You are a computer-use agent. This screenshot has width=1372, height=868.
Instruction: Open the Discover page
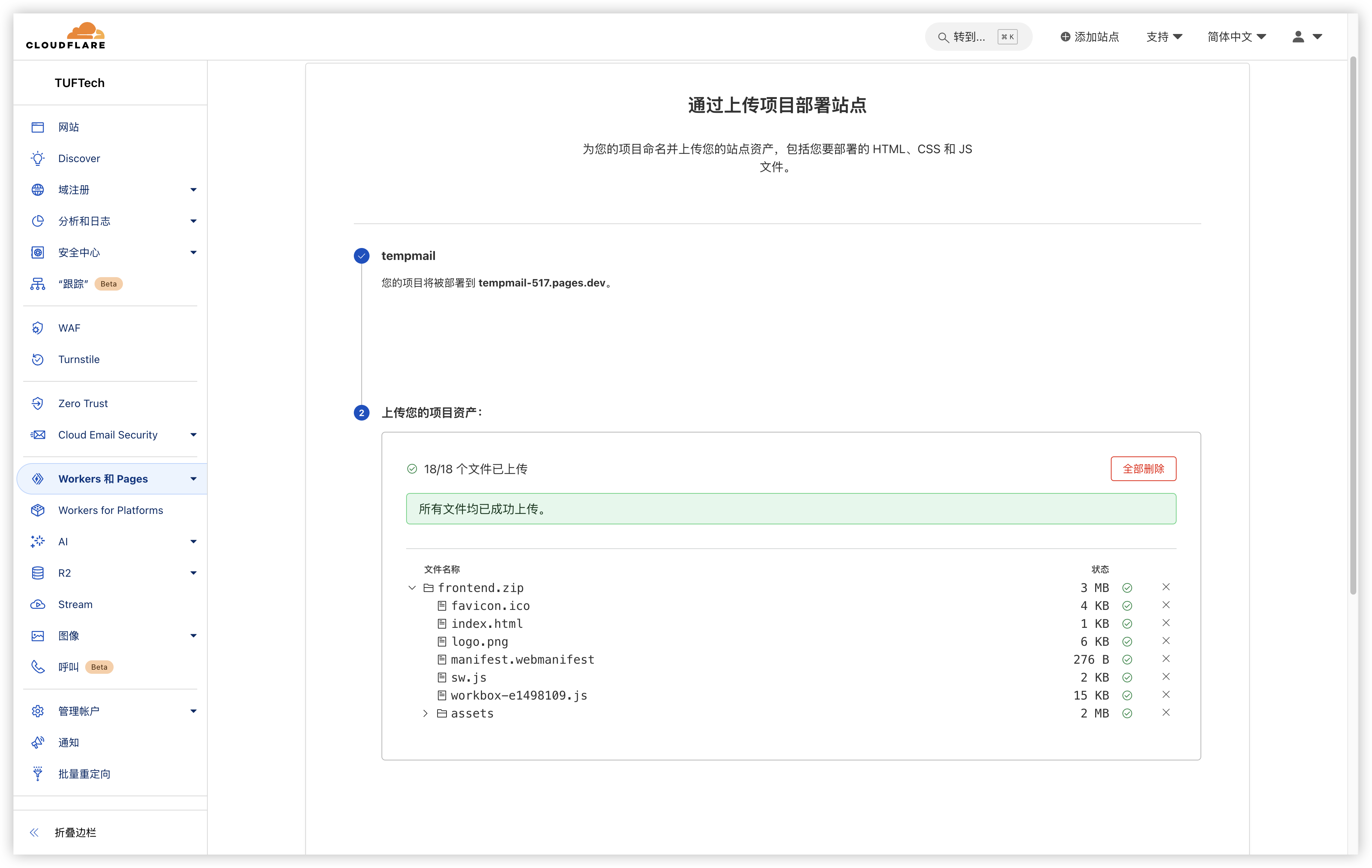[x=78, y=158]
